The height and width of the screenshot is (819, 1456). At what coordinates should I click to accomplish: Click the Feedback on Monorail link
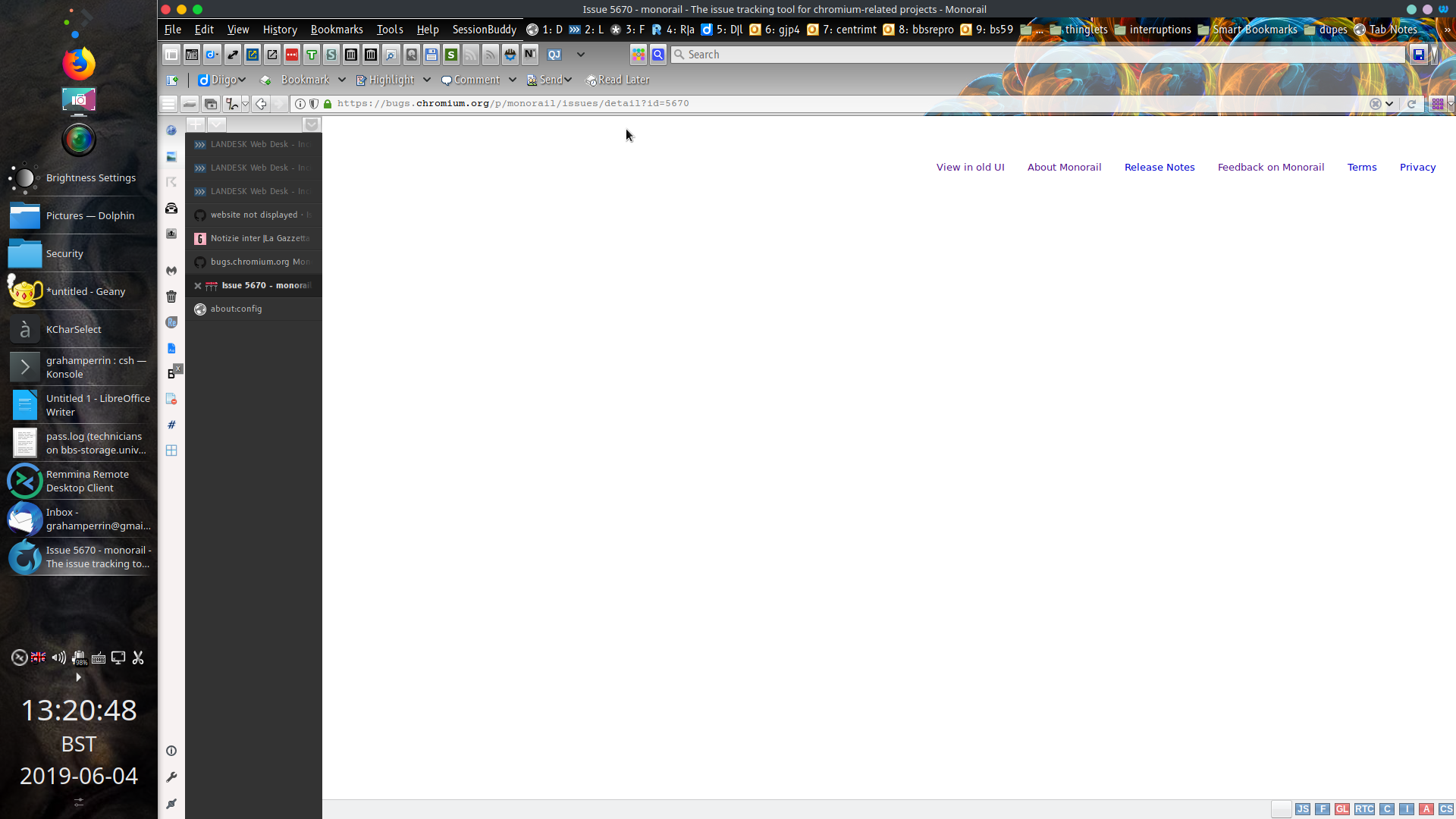[x=1271, y=167]
